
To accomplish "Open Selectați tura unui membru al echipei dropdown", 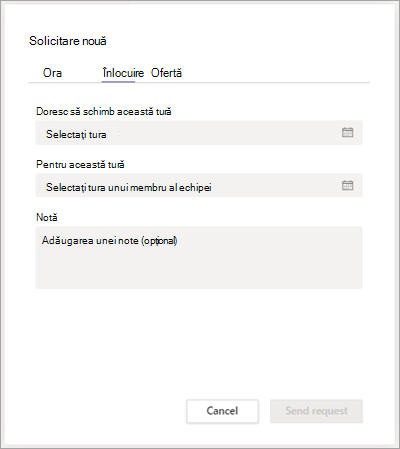I will pyautogui.click(x=199, y=185).
